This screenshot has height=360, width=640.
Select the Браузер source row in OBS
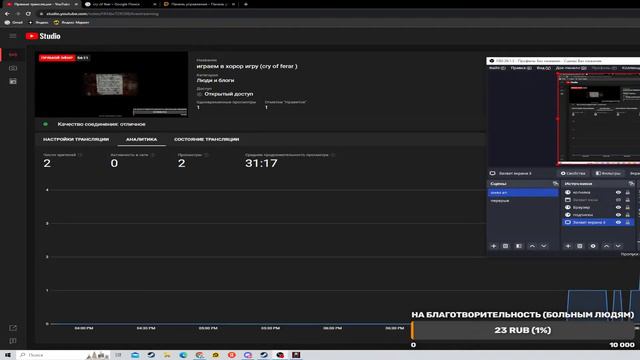598,207
